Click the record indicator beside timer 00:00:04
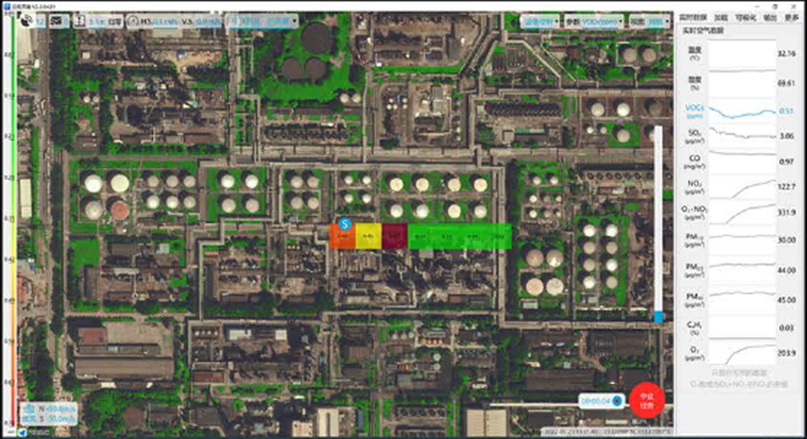 tap(617, 401)
